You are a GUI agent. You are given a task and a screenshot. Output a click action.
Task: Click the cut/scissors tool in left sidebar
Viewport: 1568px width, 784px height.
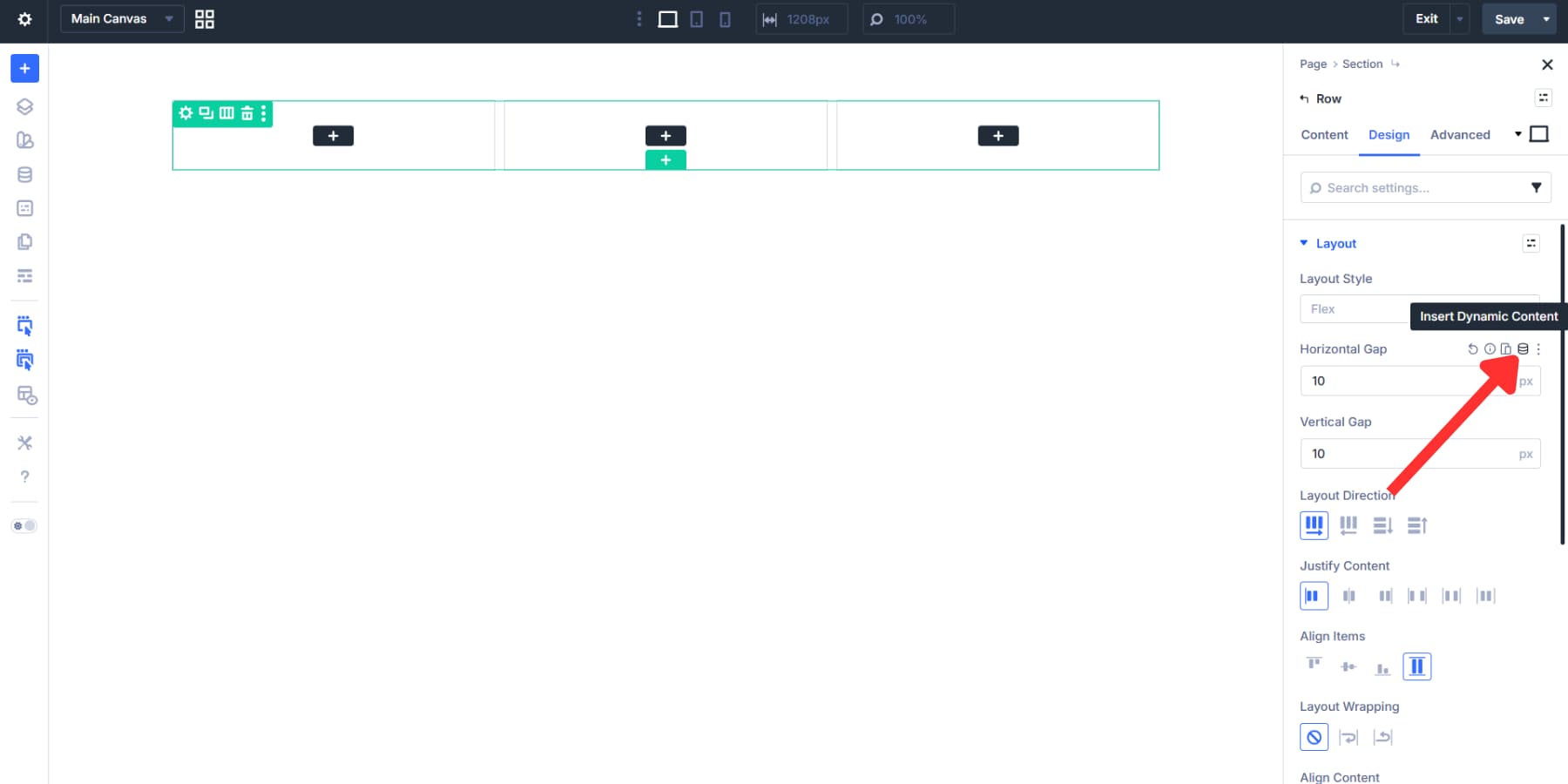(24, 443)
